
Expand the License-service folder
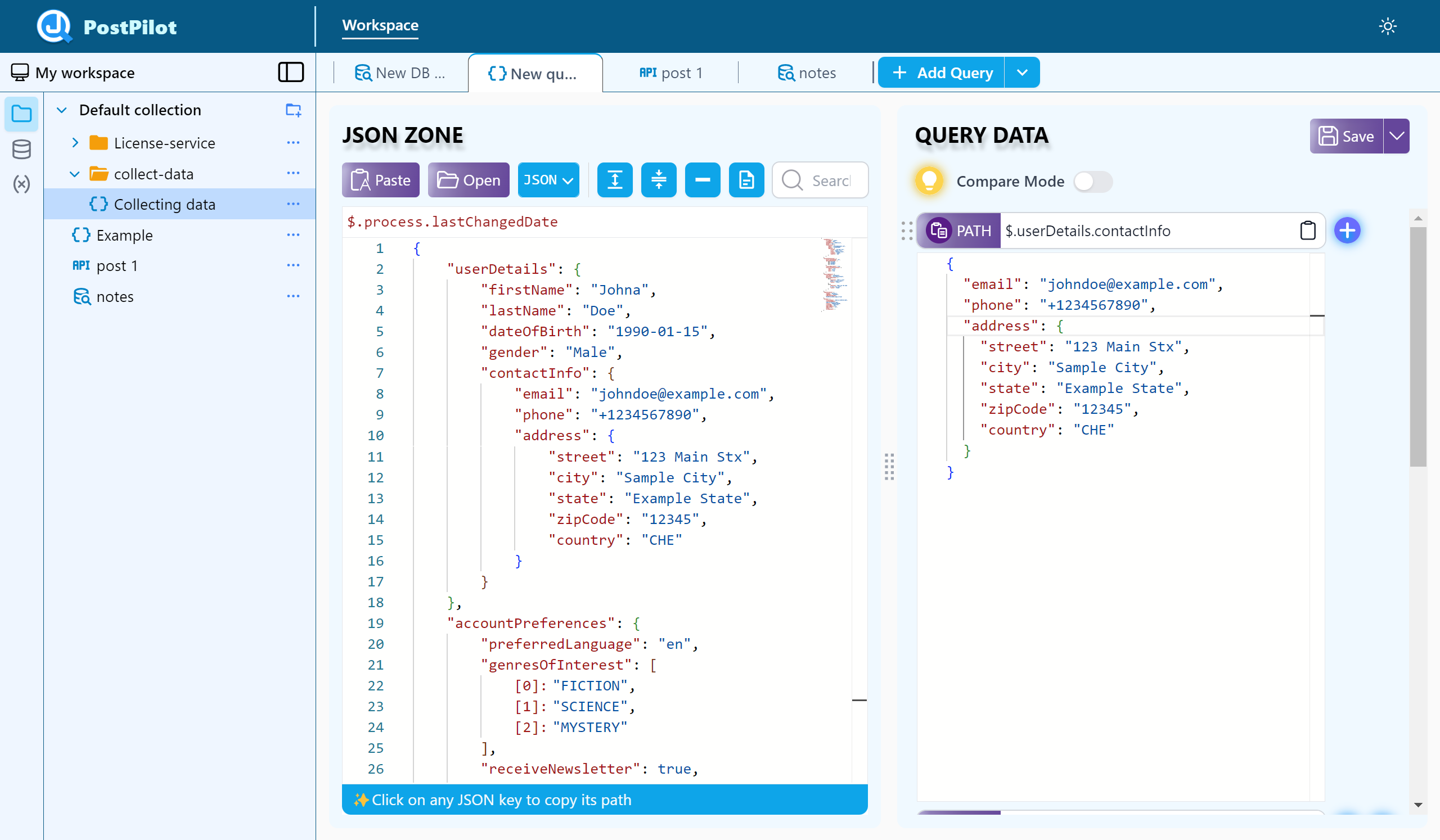click(75, 143)
